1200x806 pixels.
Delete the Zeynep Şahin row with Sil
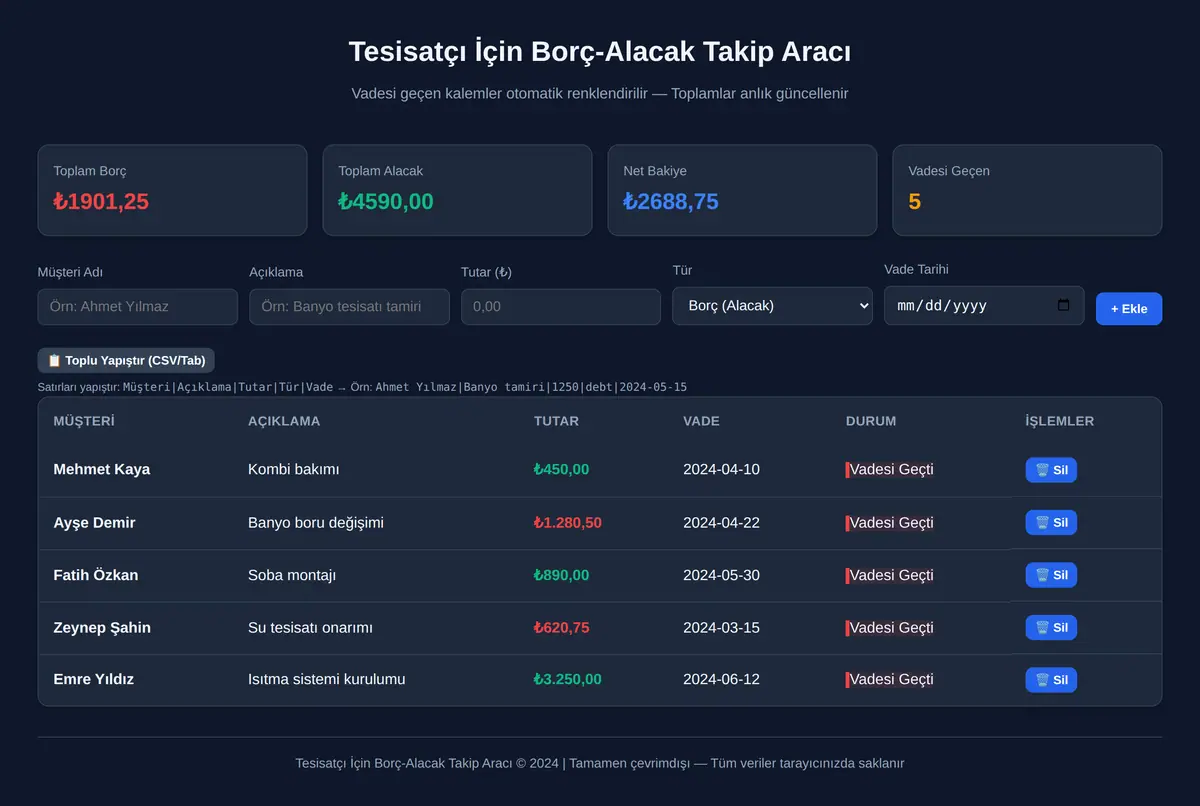tap(1051, 627)
